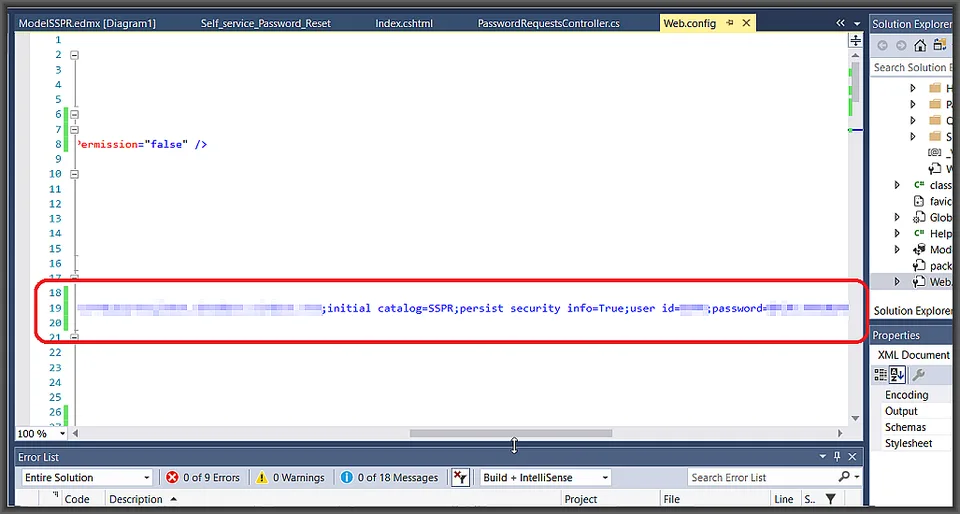
Task: Switch to Index.cshtml tab
Action: 404,23
